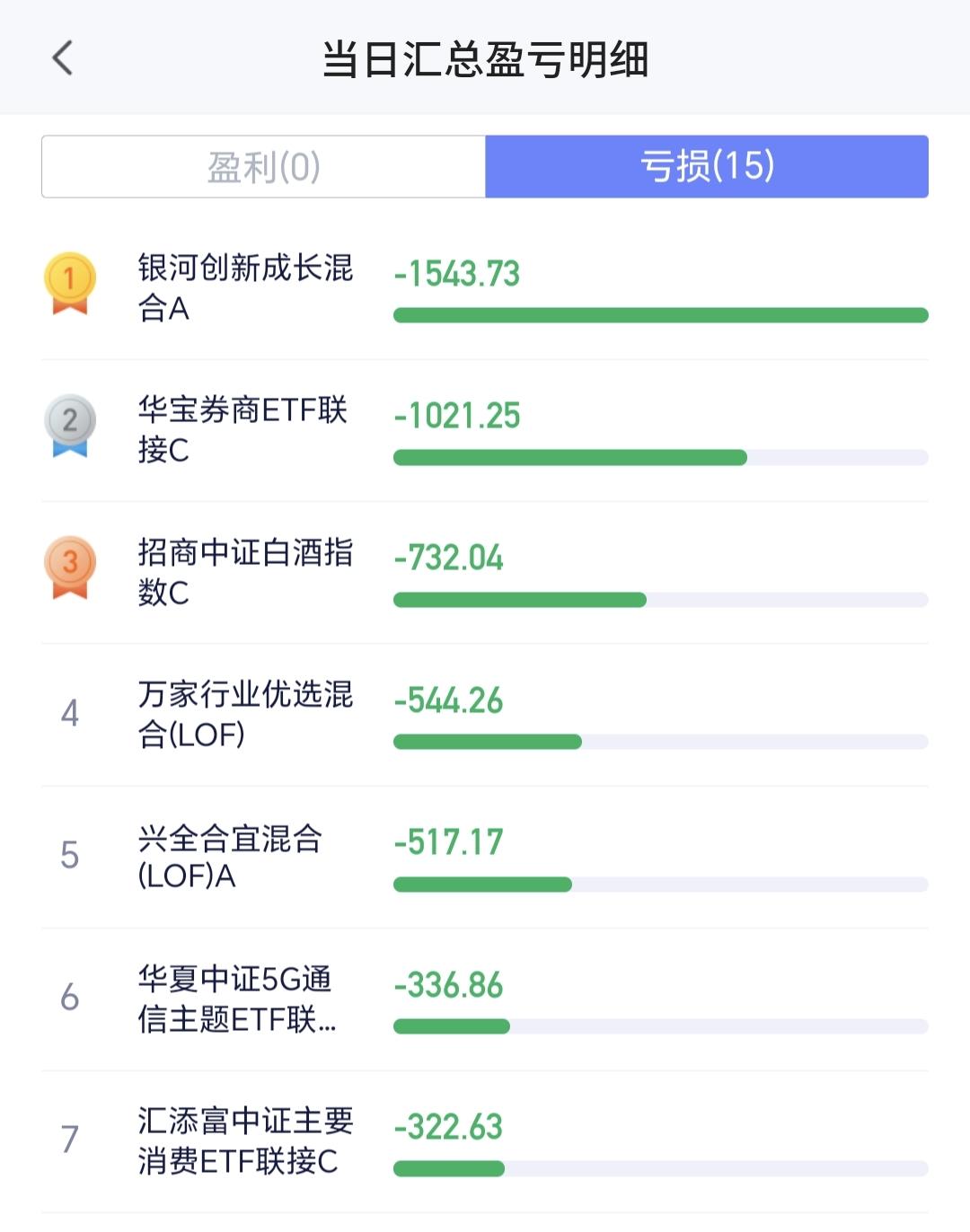The height and width of the screenshot is (1232, 970).
Task: Click the bronze rank 3 medal
Action: 69,567
